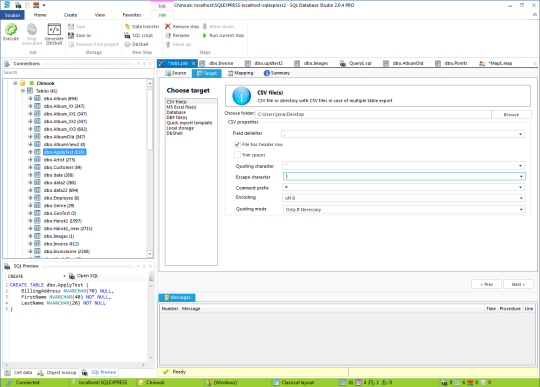Click the Procedure column header
540x387 pixels.
[x=510, y=308]
